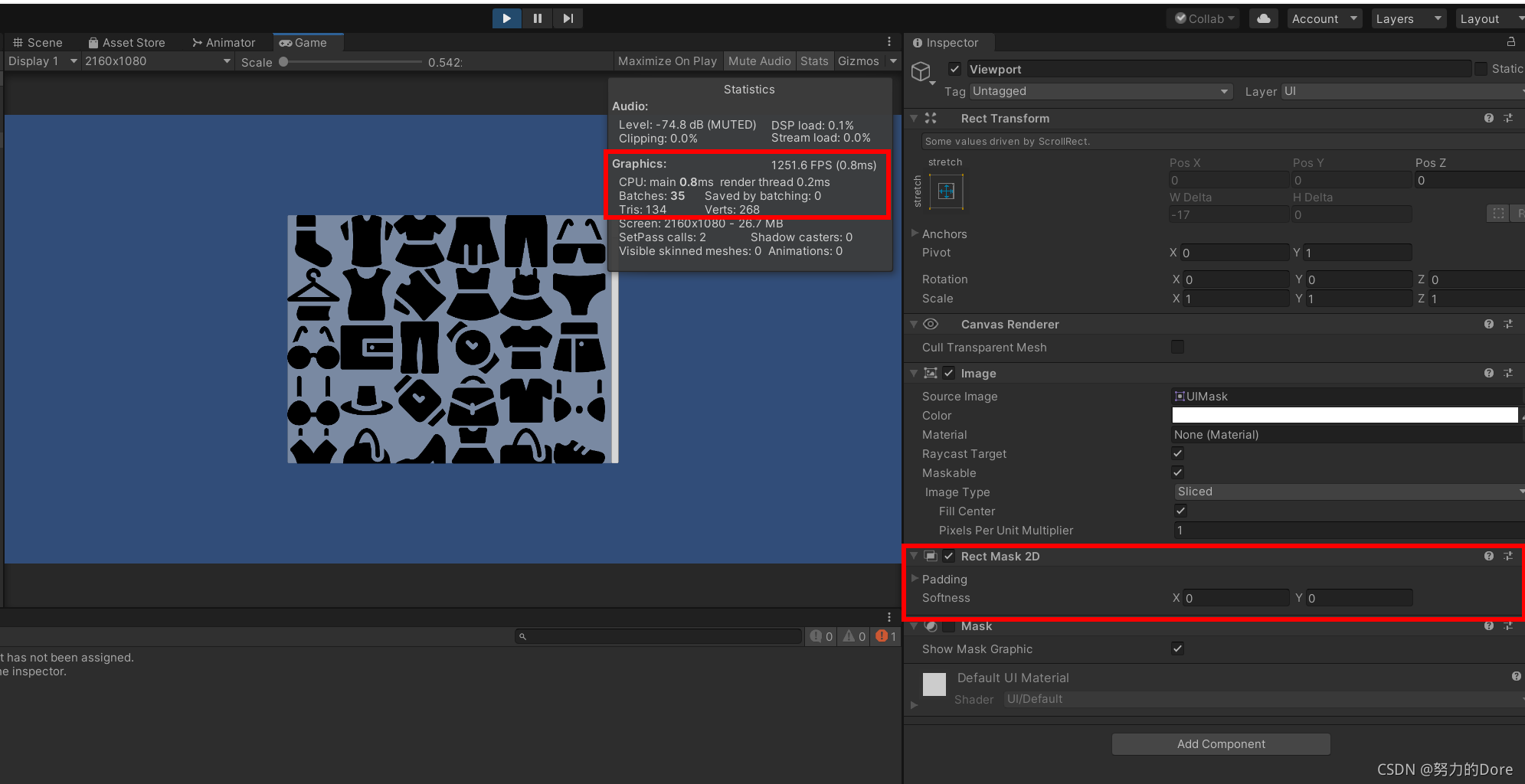Click the Game view options kebab icon
The image size is (1525, 784).
[888, 41]
